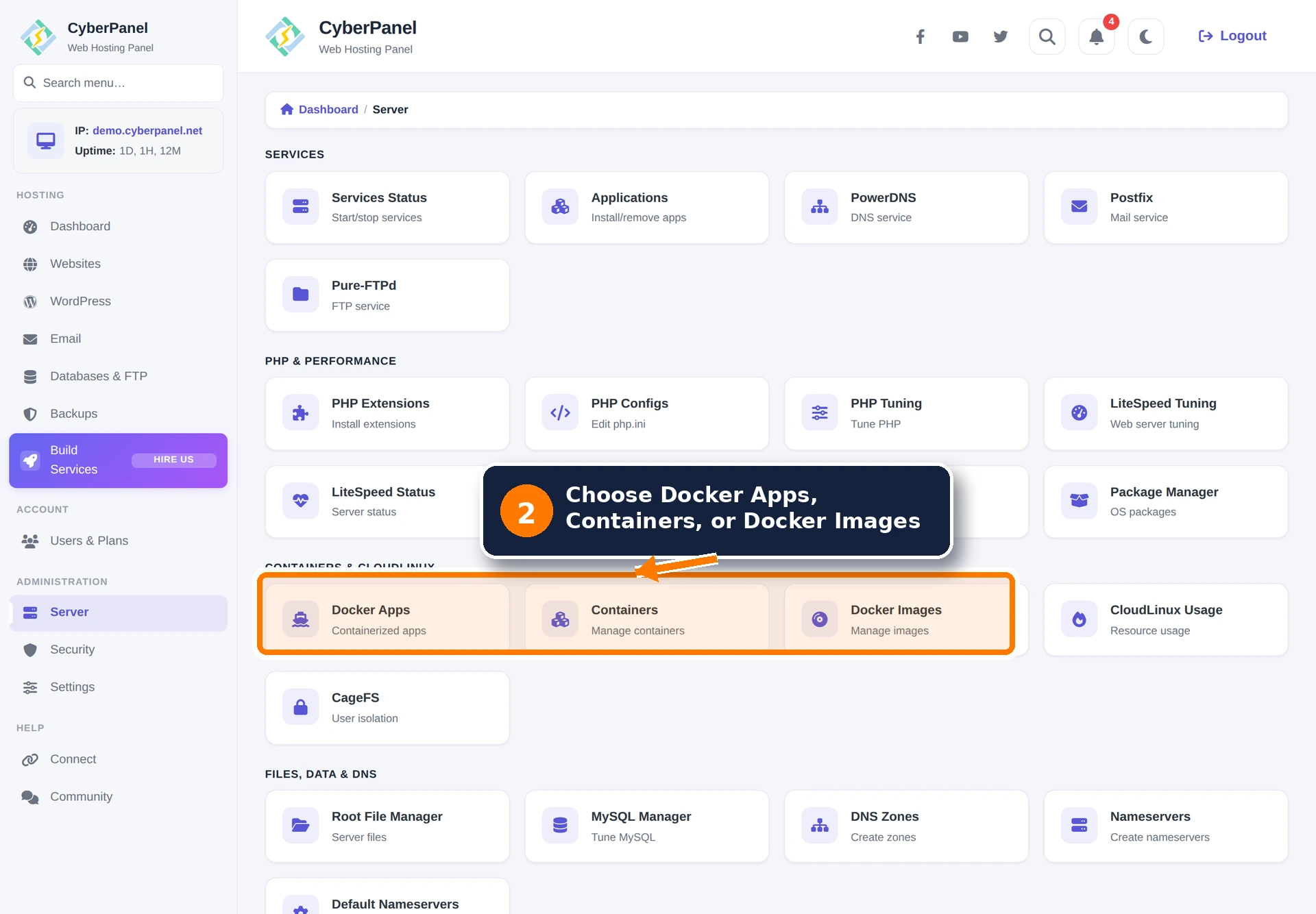Open Dashboard in the sidebar
The width and height of the screenshot is (1316, 914).
click(x=118, y=226)
